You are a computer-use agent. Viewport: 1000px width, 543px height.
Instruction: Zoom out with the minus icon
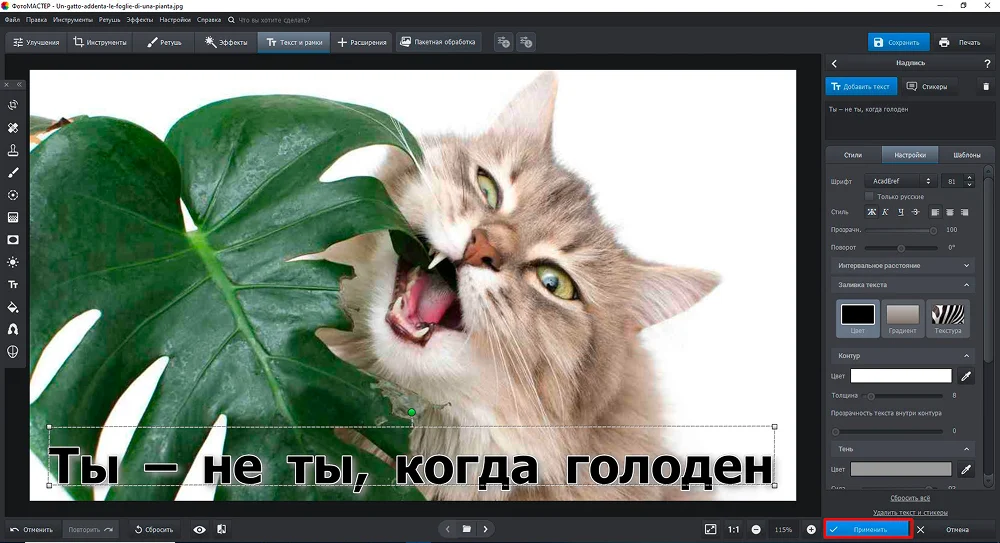[x=756, y=530]
